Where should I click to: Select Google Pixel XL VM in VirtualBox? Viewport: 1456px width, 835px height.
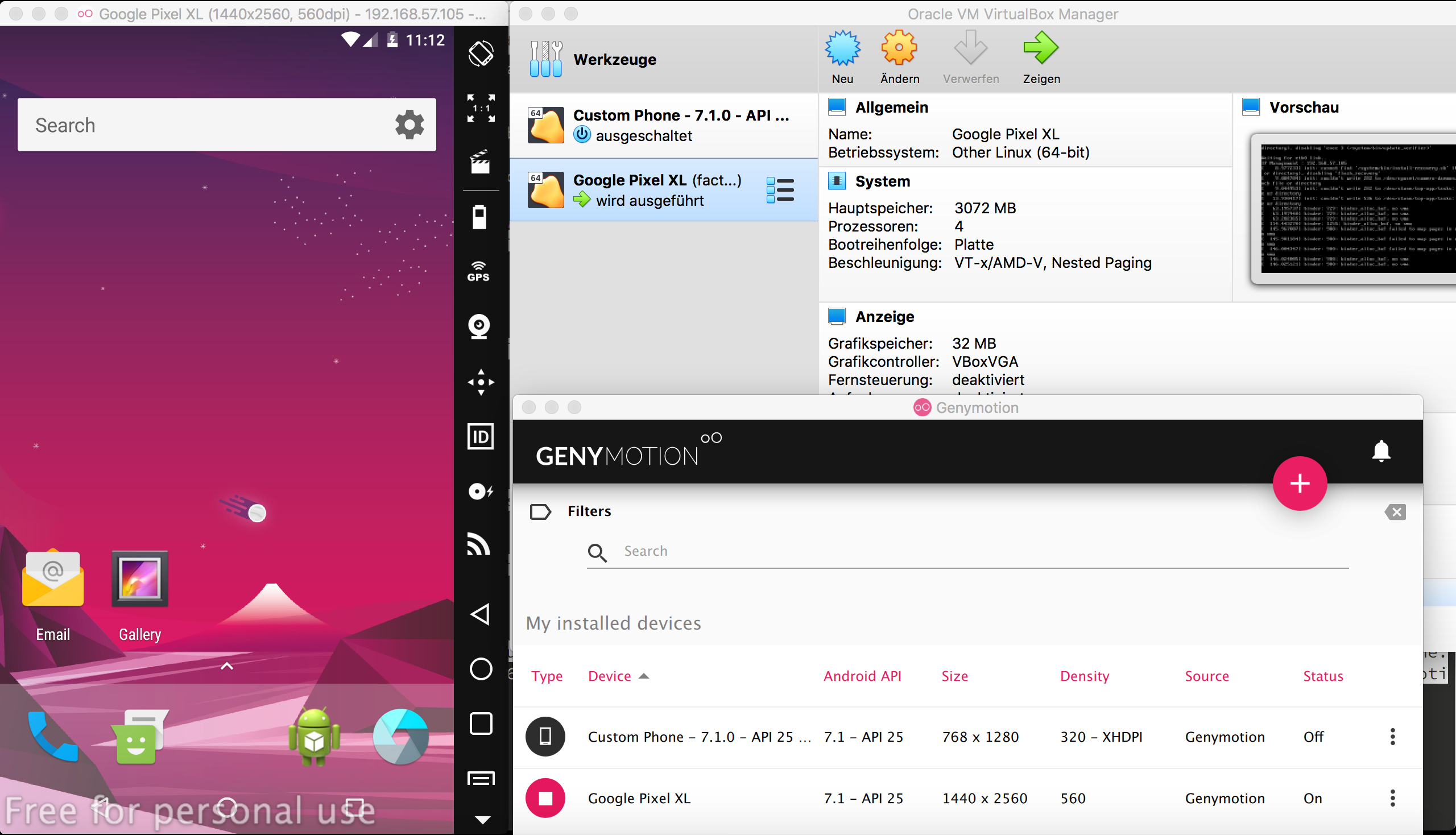pyautogui.click(x=664, y=191)
